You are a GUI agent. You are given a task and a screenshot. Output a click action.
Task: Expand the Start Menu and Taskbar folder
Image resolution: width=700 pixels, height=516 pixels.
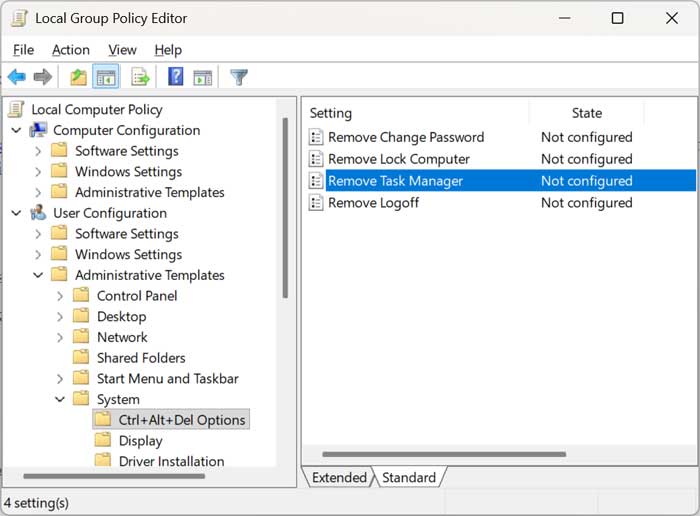tap(60, 379)
